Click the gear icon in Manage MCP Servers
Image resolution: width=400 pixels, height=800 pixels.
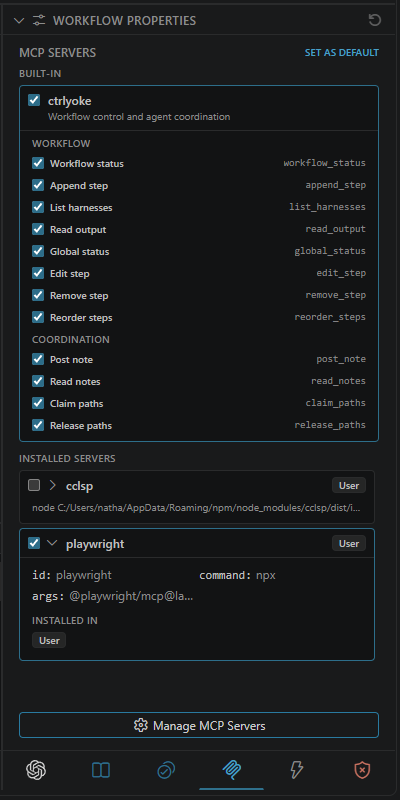140,725
